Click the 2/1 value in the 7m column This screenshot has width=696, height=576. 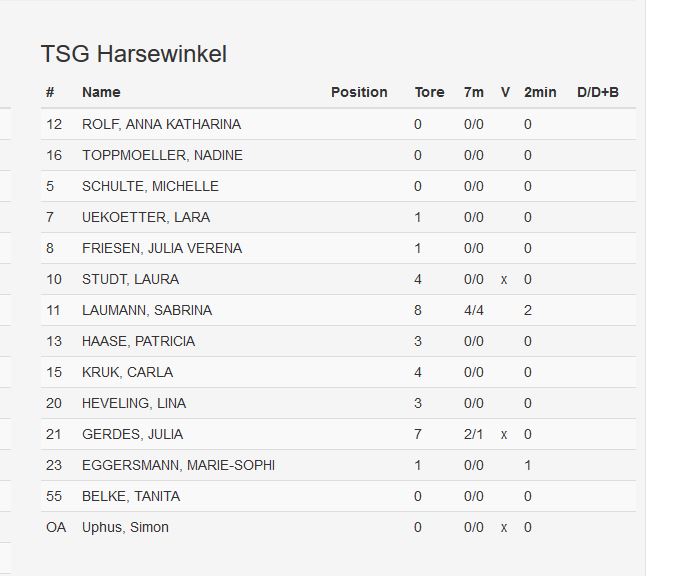pos(474,434)
